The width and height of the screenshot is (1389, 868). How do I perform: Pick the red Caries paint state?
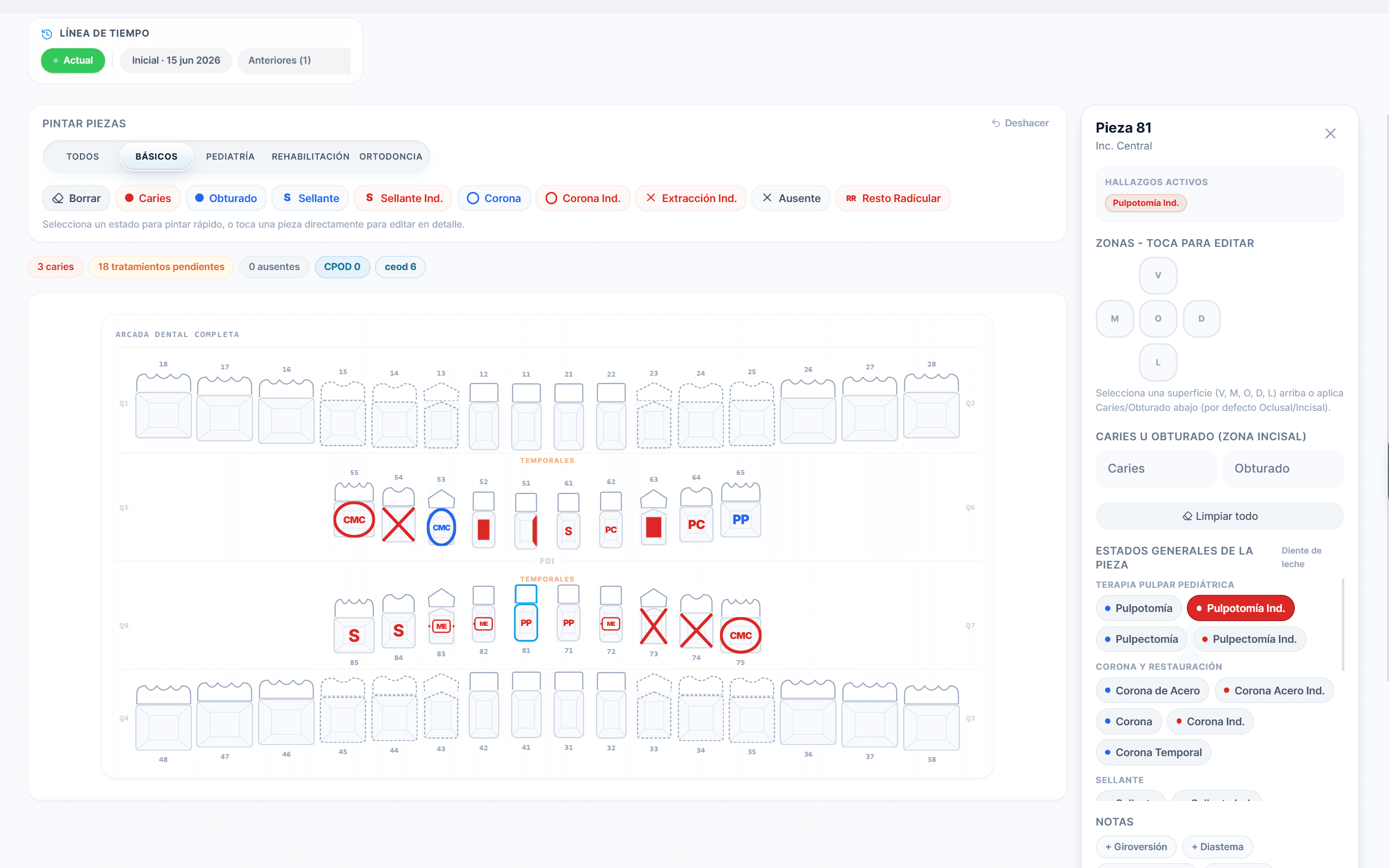(x=148, y=198)
